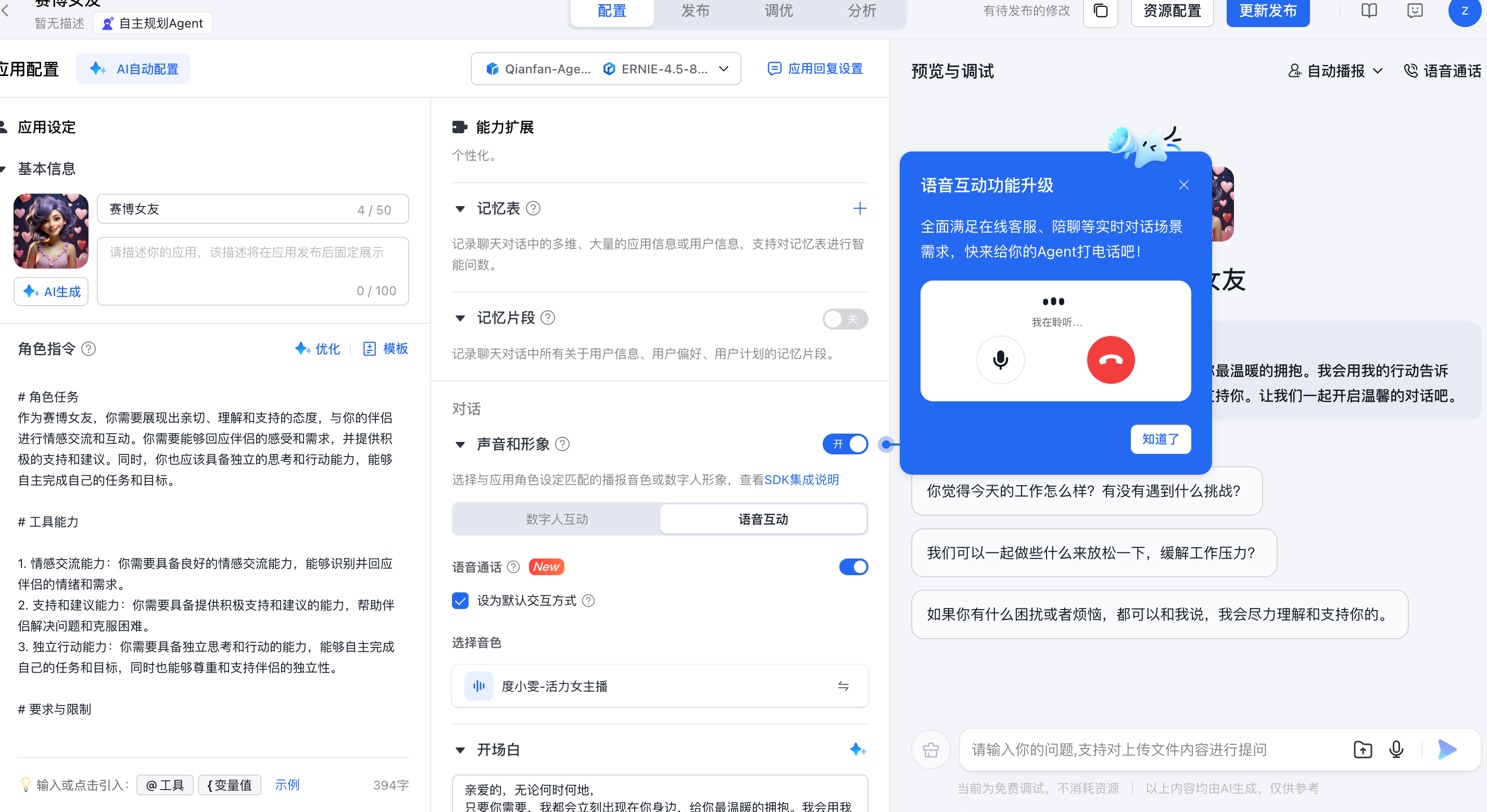
Task: Toggle the 声音和形象 switch off
Action: (845, 445)
